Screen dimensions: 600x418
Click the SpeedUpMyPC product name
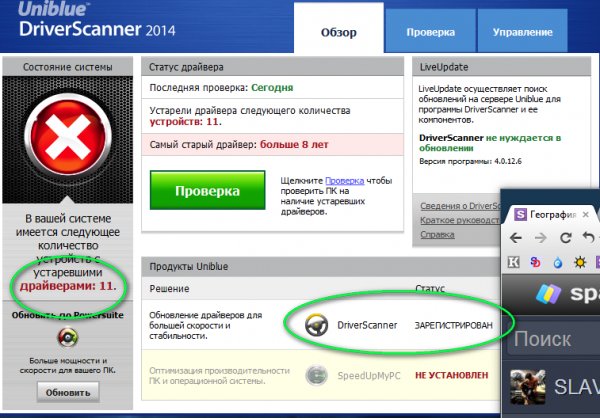369,376
